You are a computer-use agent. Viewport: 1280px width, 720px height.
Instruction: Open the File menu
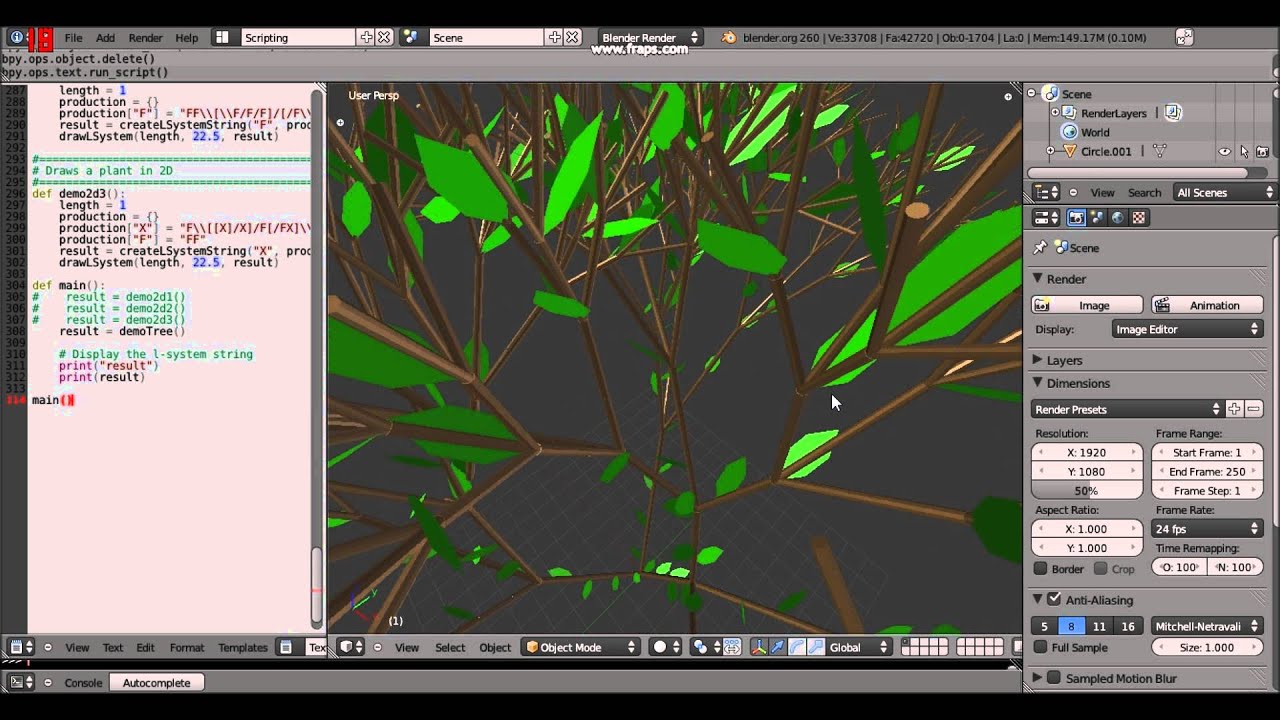[x=73, y=37]
